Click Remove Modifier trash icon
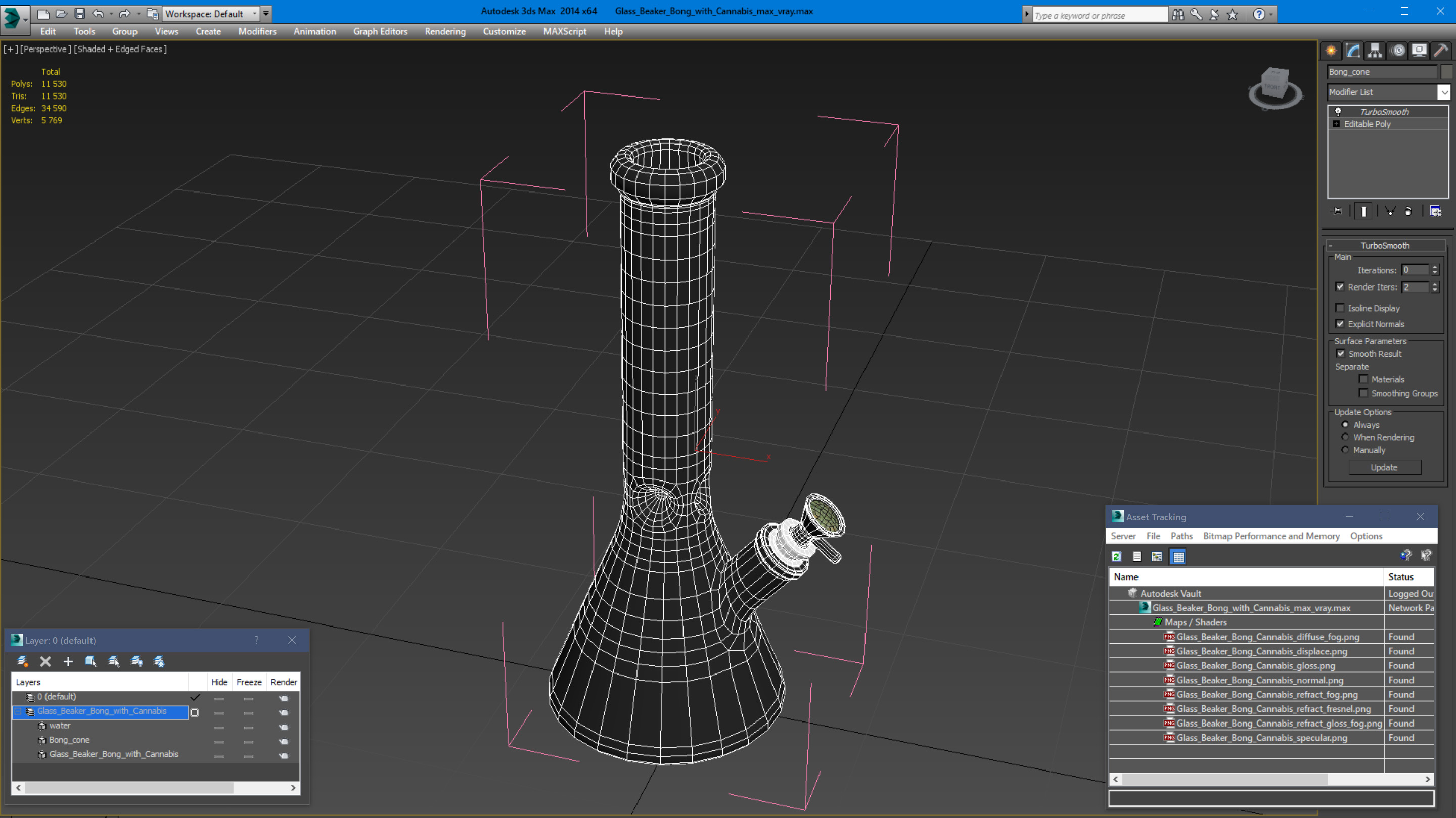Viewport: 1456px width, 818px height. (x=1408, y=211)
